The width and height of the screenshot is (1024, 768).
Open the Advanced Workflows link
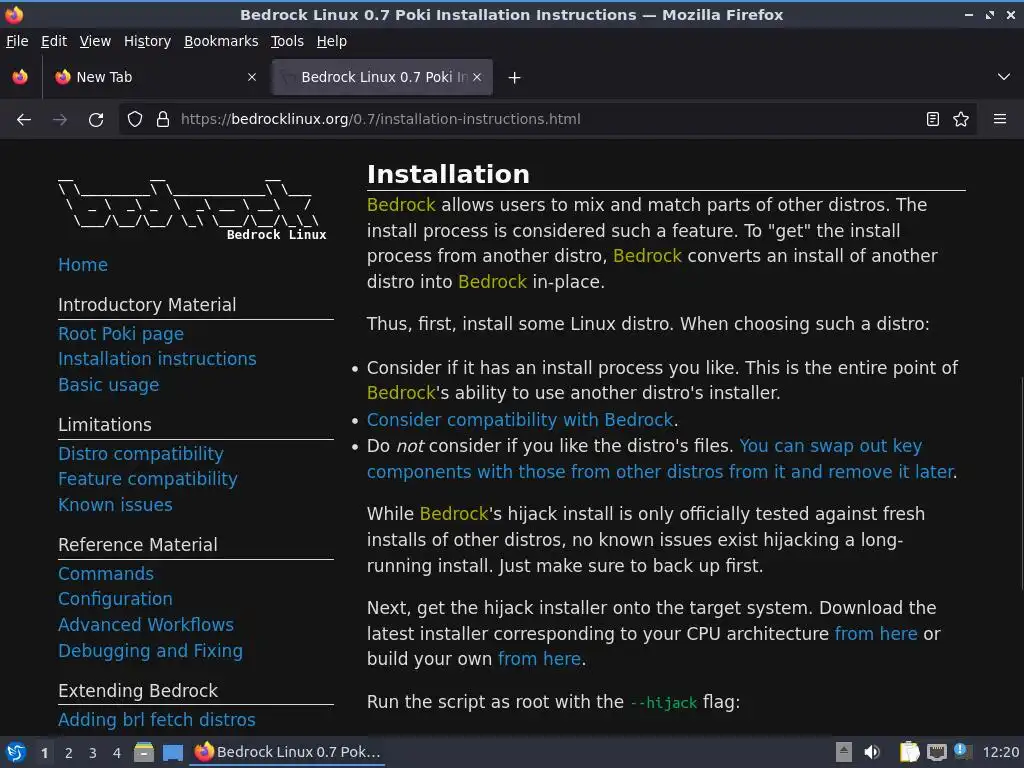146,625
